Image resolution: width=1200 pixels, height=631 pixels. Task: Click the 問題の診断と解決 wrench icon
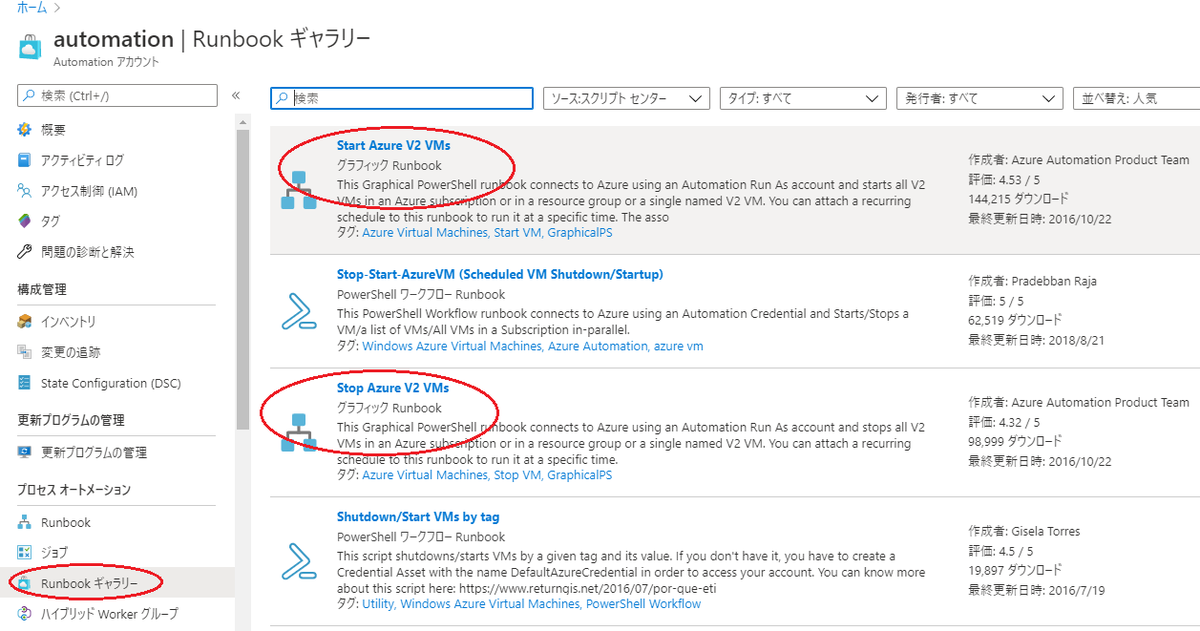(25, 252)
